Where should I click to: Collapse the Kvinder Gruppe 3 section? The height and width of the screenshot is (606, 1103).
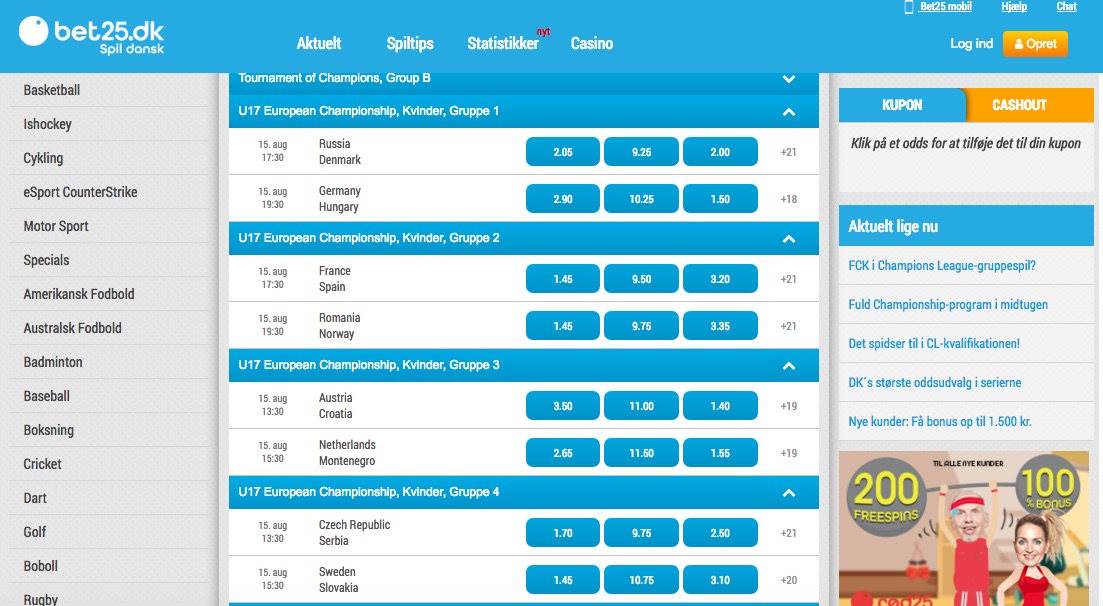click(788, 366)
